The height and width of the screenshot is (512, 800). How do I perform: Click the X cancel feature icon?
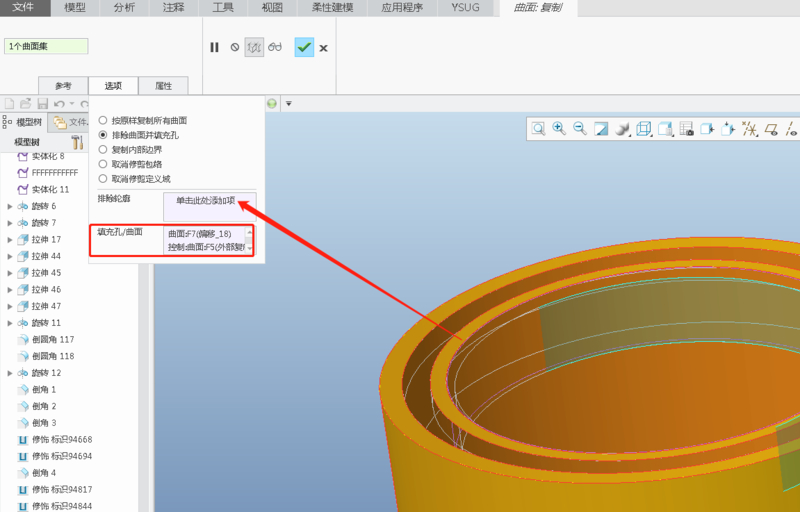point(324,47)
